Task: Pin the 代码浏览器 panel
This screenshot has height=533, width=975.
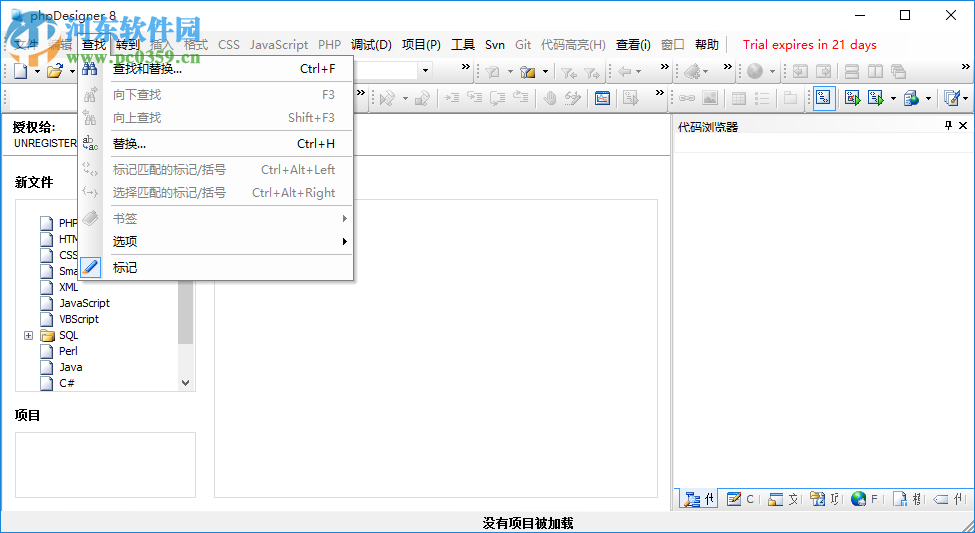Action: click(x=948, y=126)
